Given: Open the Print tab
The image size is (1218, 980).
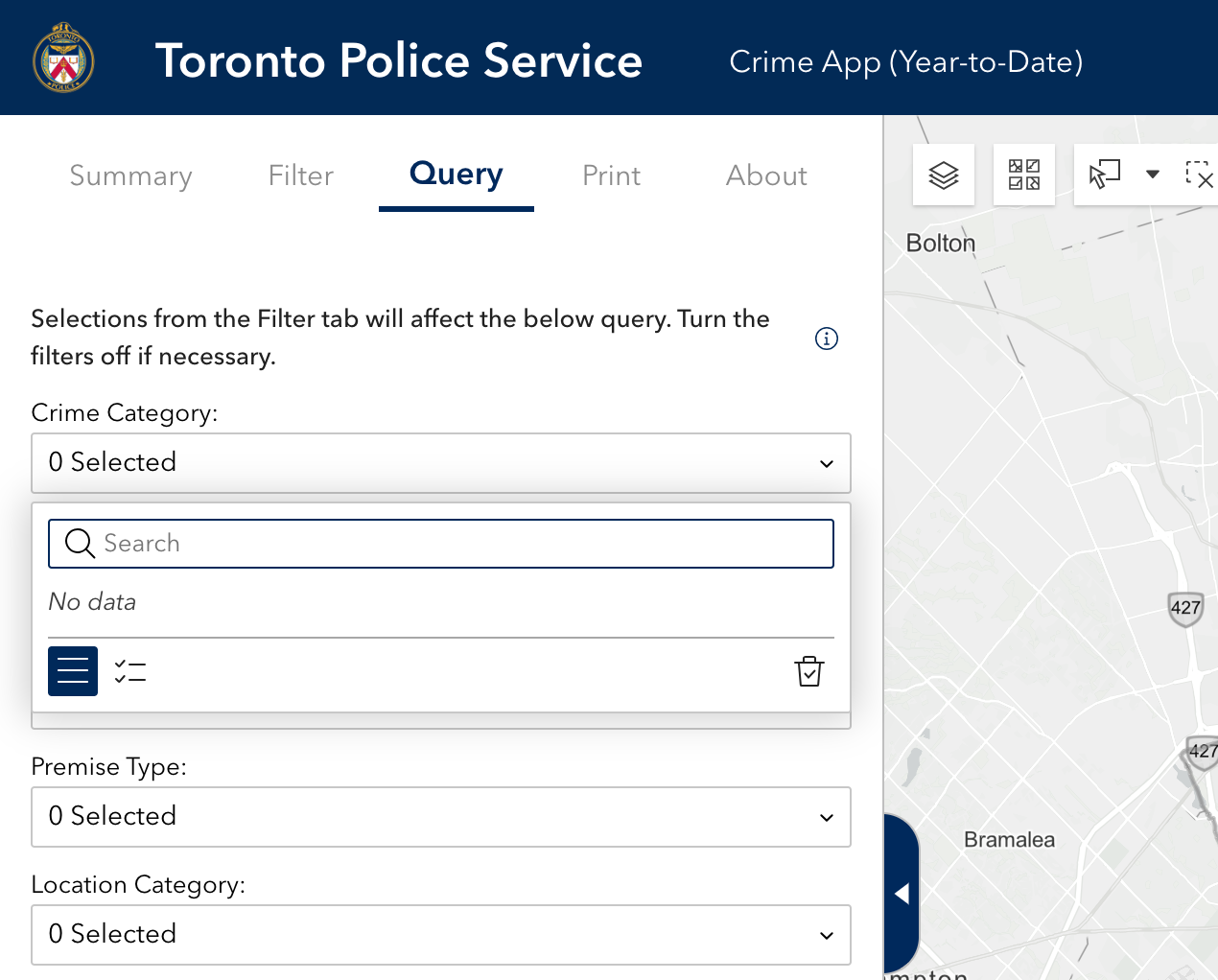Looking at the screenshot, I should pos(611,175).
